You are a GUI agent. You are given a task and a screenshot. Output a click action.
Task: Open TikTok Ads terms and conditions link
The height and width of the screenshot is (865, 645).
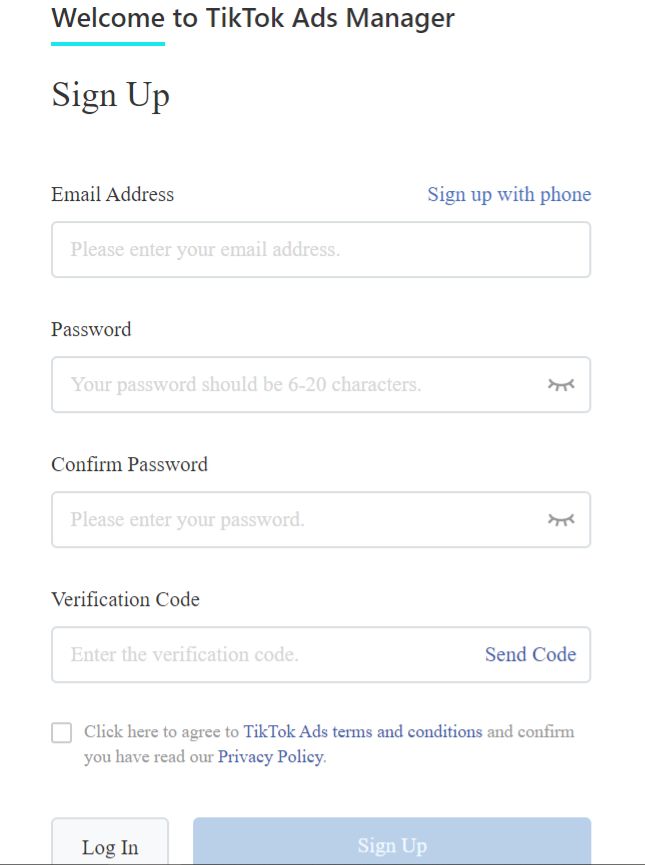(362, 732)
